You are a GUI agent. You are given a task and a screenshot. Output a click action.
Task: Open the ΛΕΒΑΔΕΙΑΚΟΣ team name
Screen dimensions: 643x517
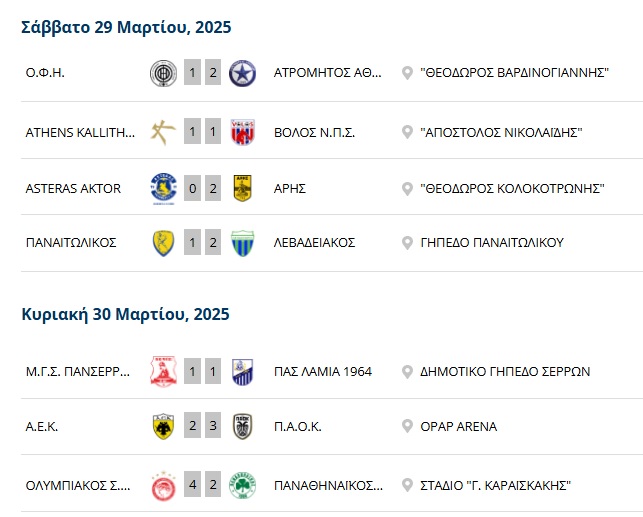pos(314,243)
